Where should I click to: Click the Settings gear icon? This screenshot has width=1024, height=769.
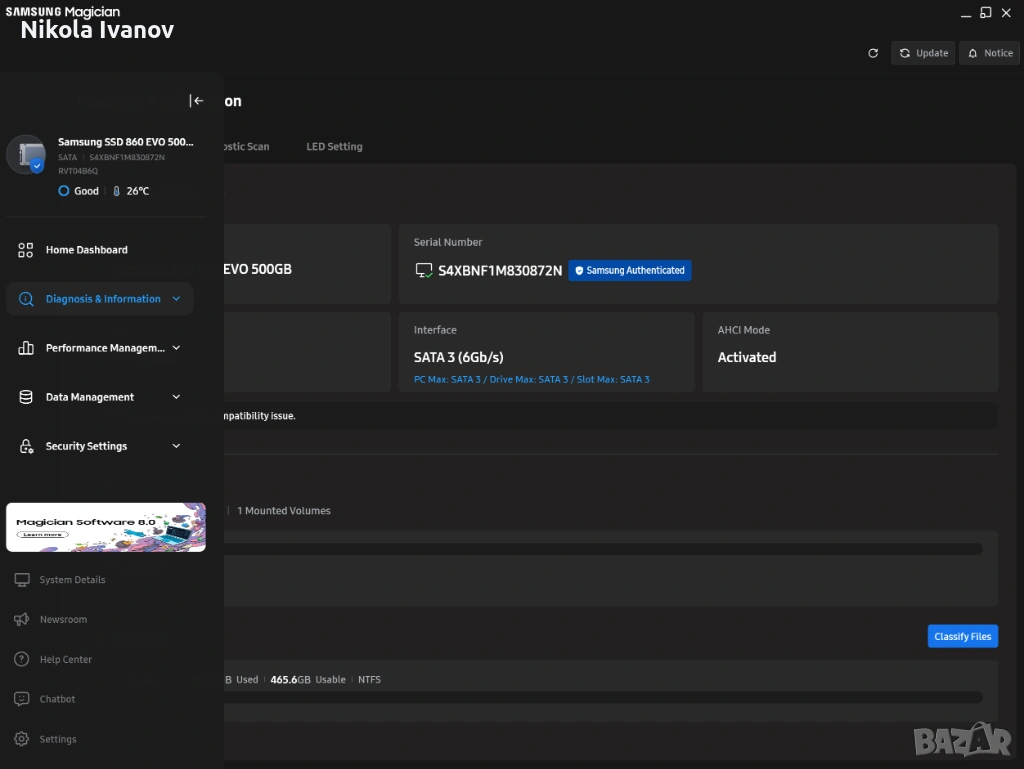pyautogui.click(x=21, y=740)
